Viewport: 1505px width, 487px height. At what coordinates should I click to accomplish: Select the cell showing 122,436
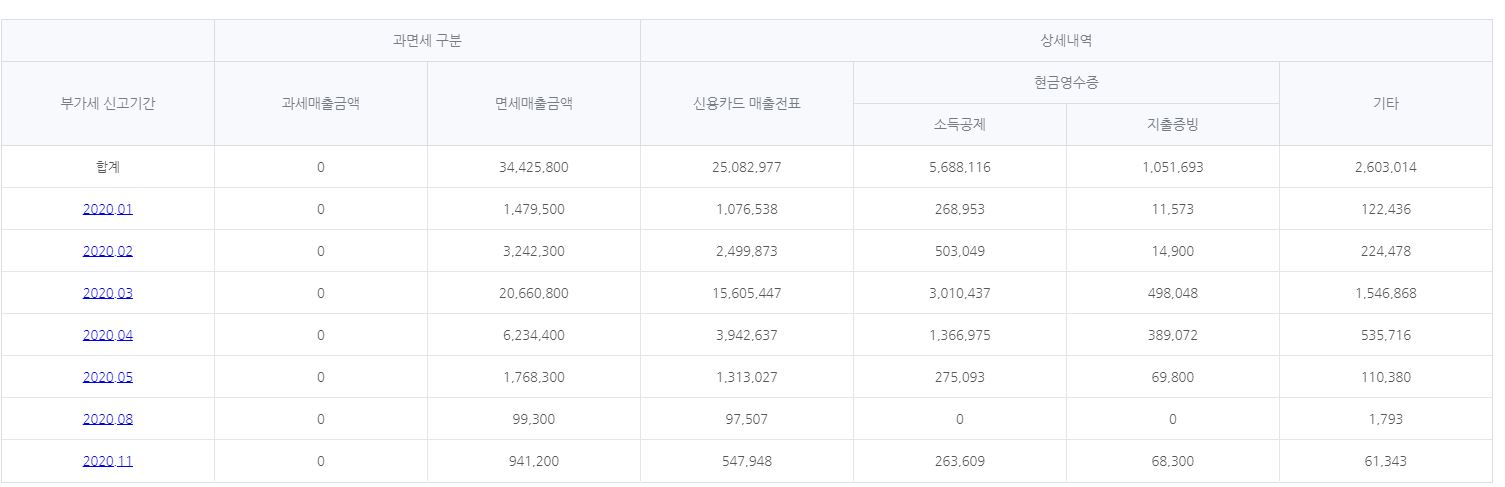click(x=1386, y=209)
